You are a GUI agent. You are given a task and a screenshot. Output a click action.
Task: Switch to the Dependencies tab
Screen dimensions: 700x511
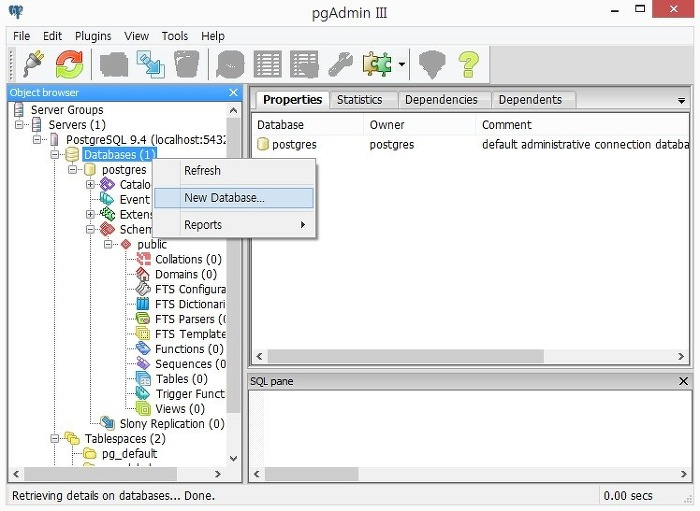coord(441,100)
